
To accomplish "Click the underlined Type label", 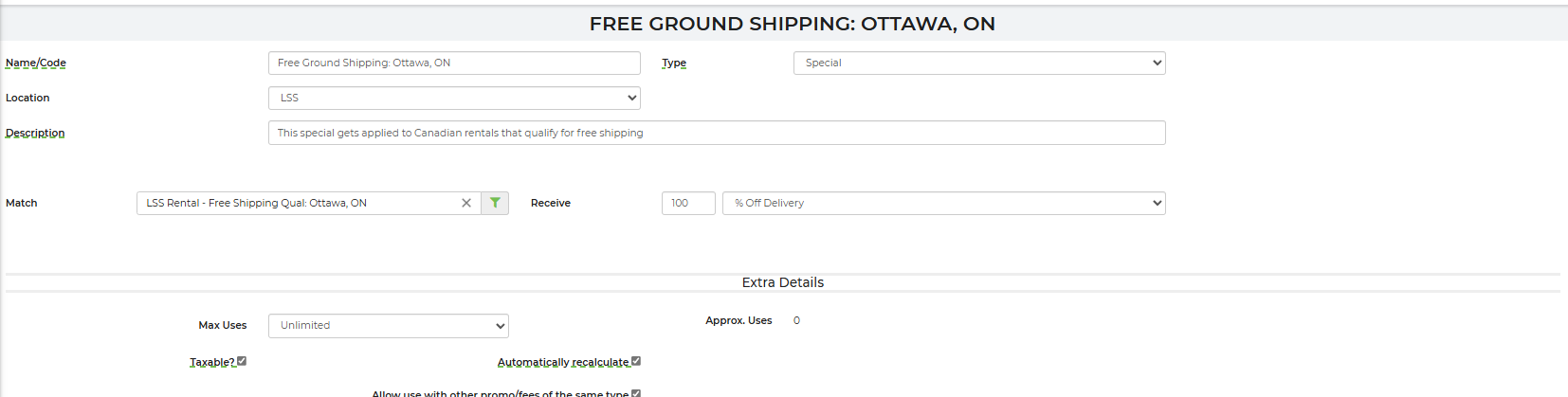I will tap(674, 63).
